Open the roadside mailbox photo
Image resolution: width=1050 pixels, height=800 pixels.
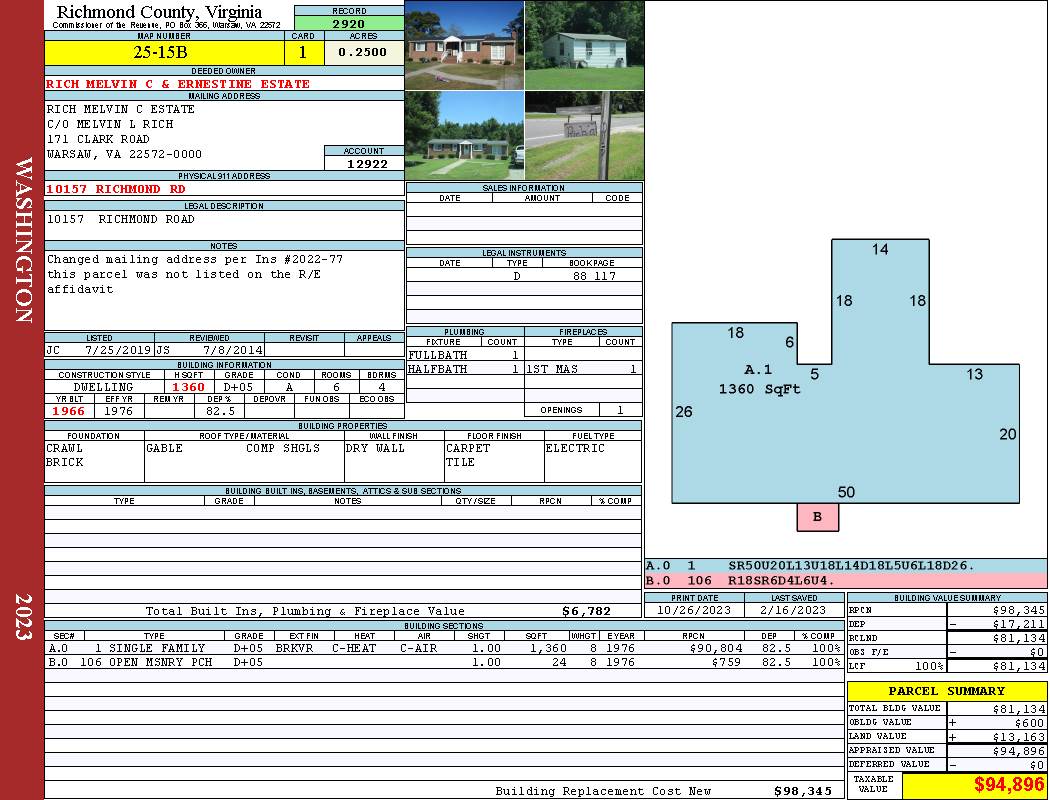(584, 136)
